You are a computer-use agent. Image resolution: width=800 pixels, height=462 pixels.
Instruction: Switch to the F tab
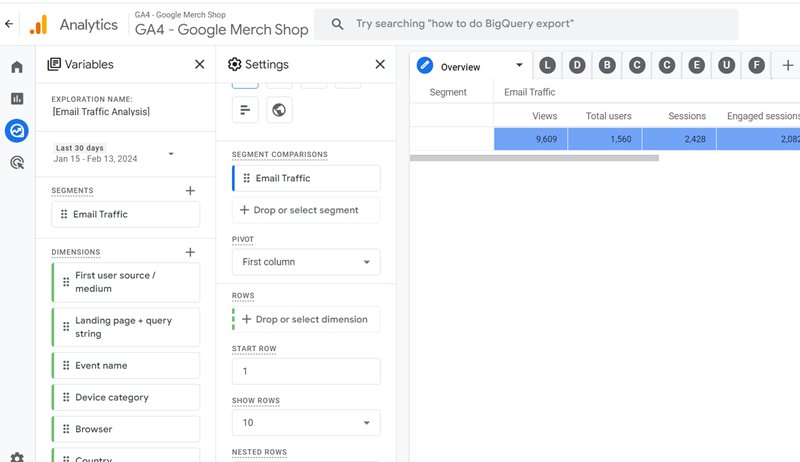pyautogui.click(x=757, y=65)
